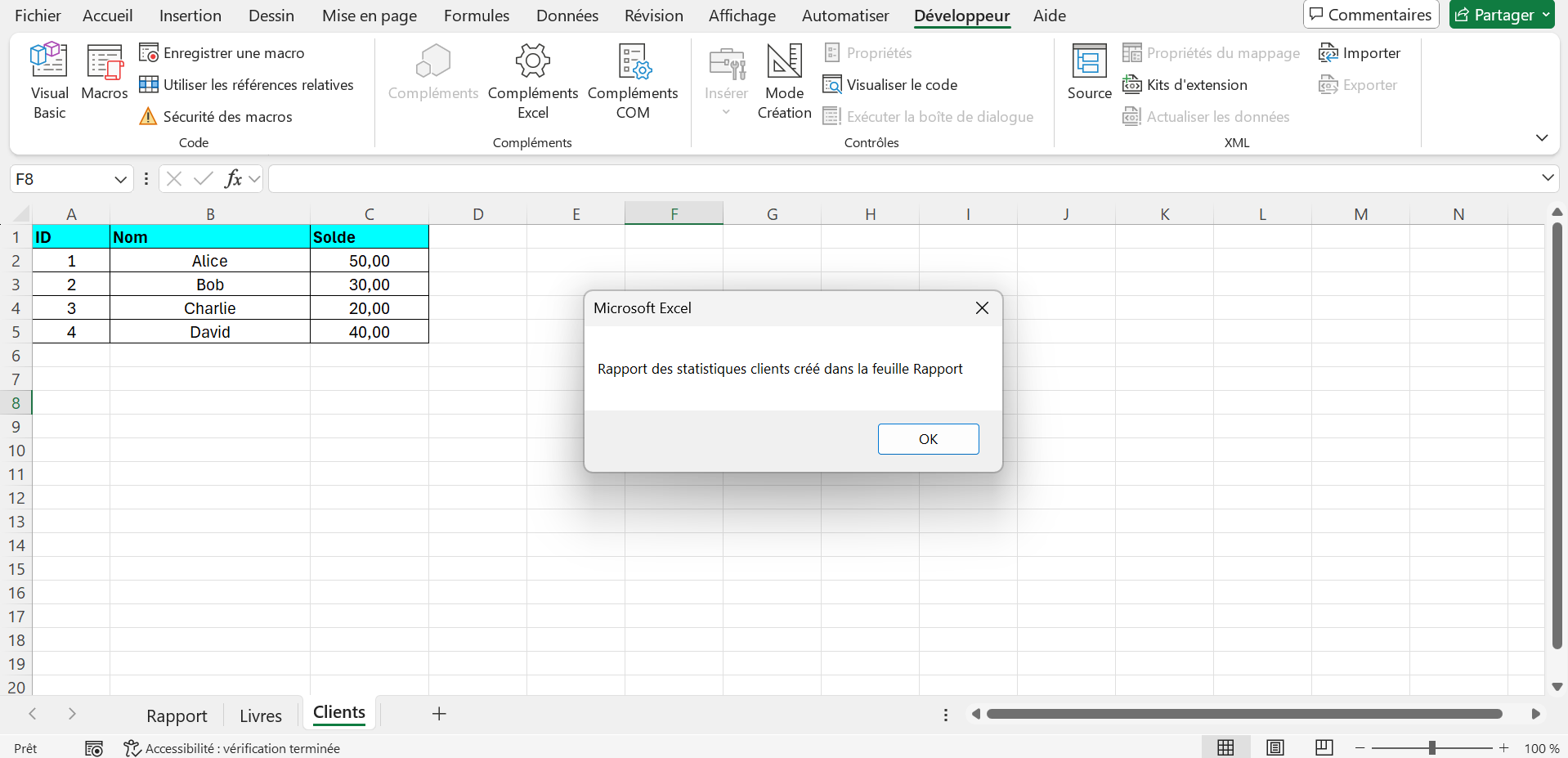Go to next sheet arrow
1568x758 pixels.
click(x=72, y=714)
